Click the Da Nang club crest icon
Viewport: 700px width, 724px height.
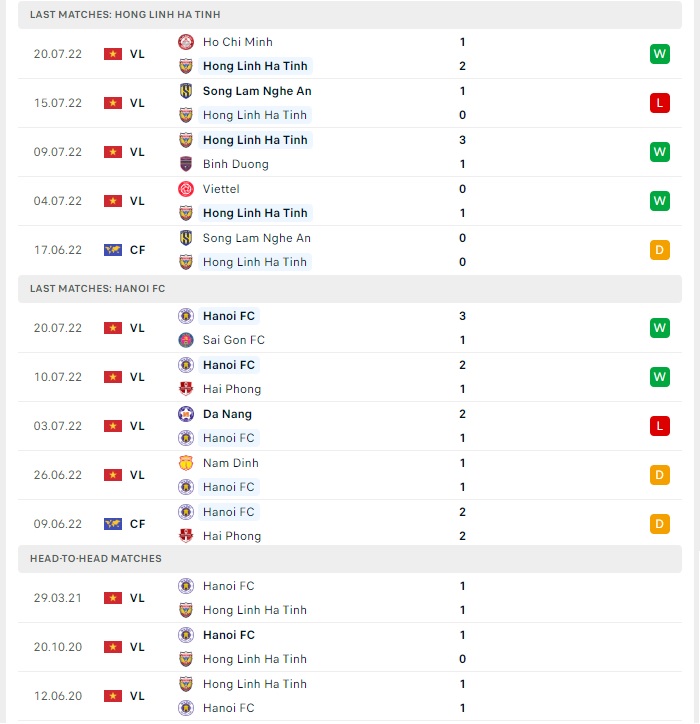click(186, 414)
